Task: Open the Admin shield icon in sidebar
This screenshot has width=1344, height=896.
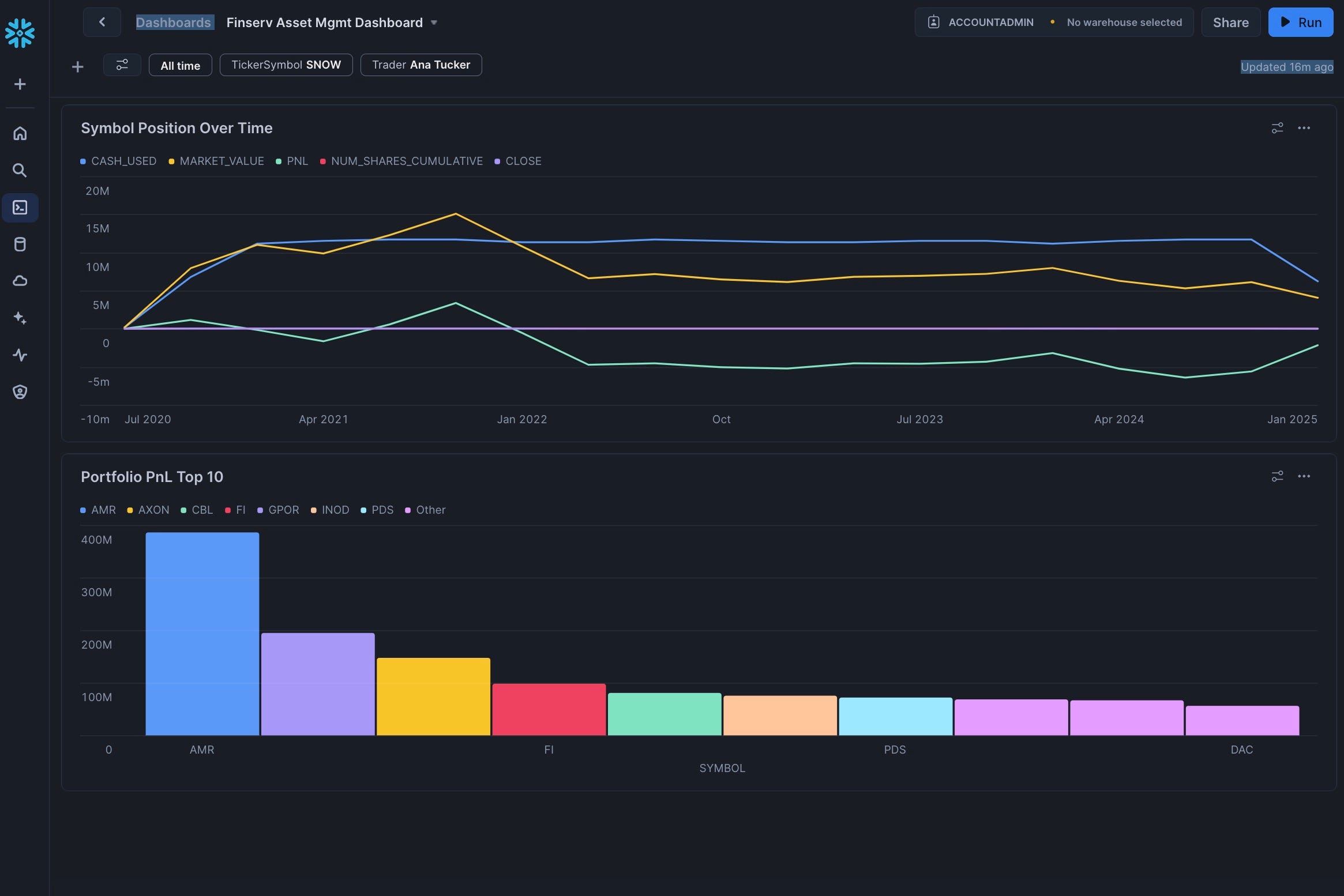Action: click(20, 392)
